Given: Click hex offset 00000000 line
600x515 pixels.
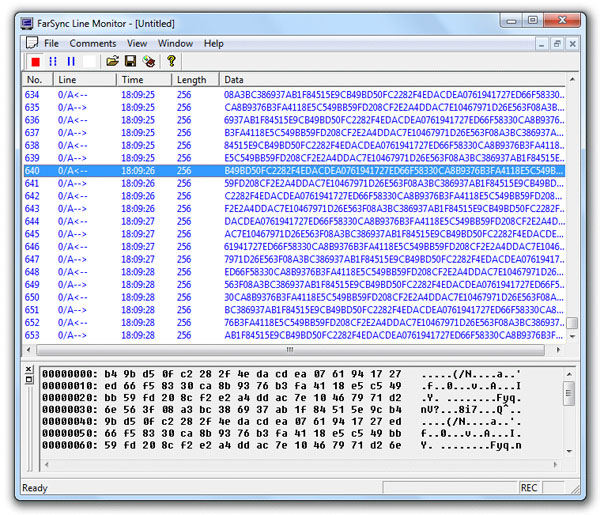Looking at the screenshot, I should click(282, 374).
